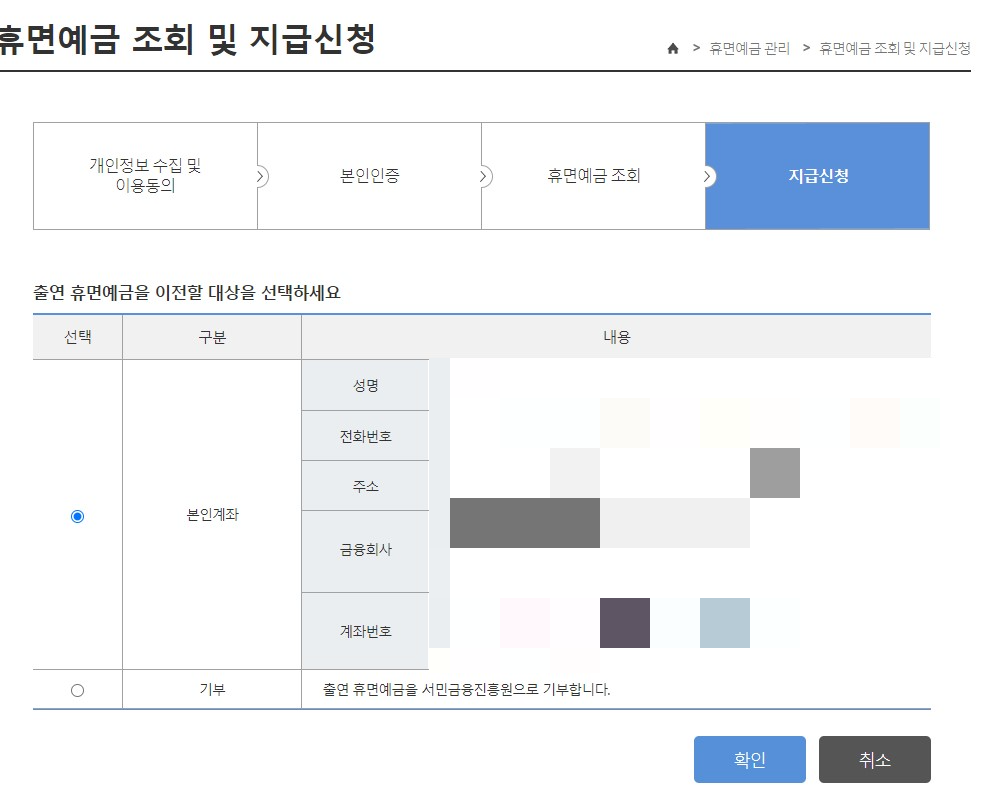
Task: Switch to the 개인정보 수집 및 이용동의 step
Action: pyautogui.click(x=144, y=176)
